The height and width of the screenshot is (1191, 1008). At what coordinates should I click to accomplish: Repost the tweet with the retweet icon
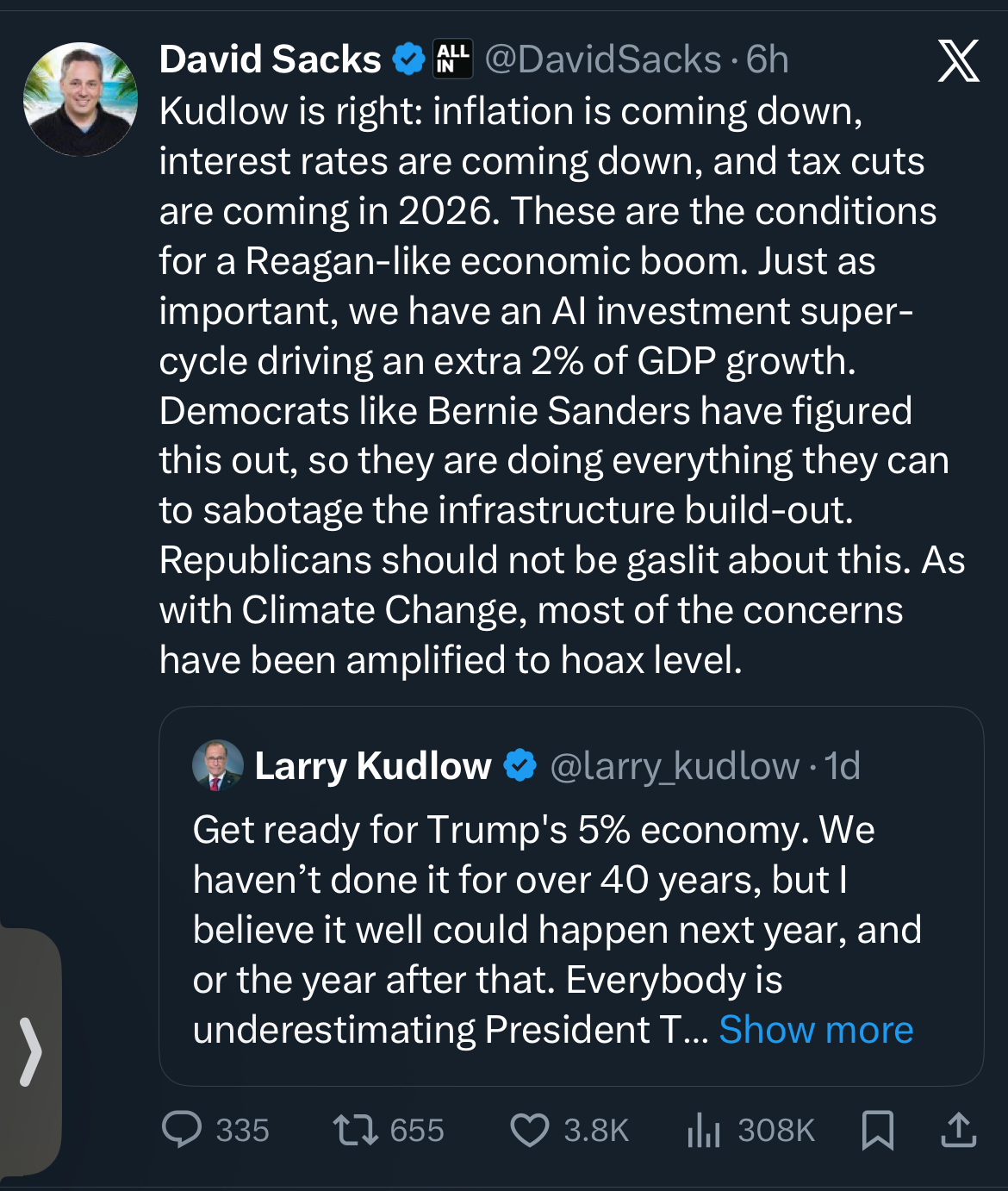pos(356,1129)
